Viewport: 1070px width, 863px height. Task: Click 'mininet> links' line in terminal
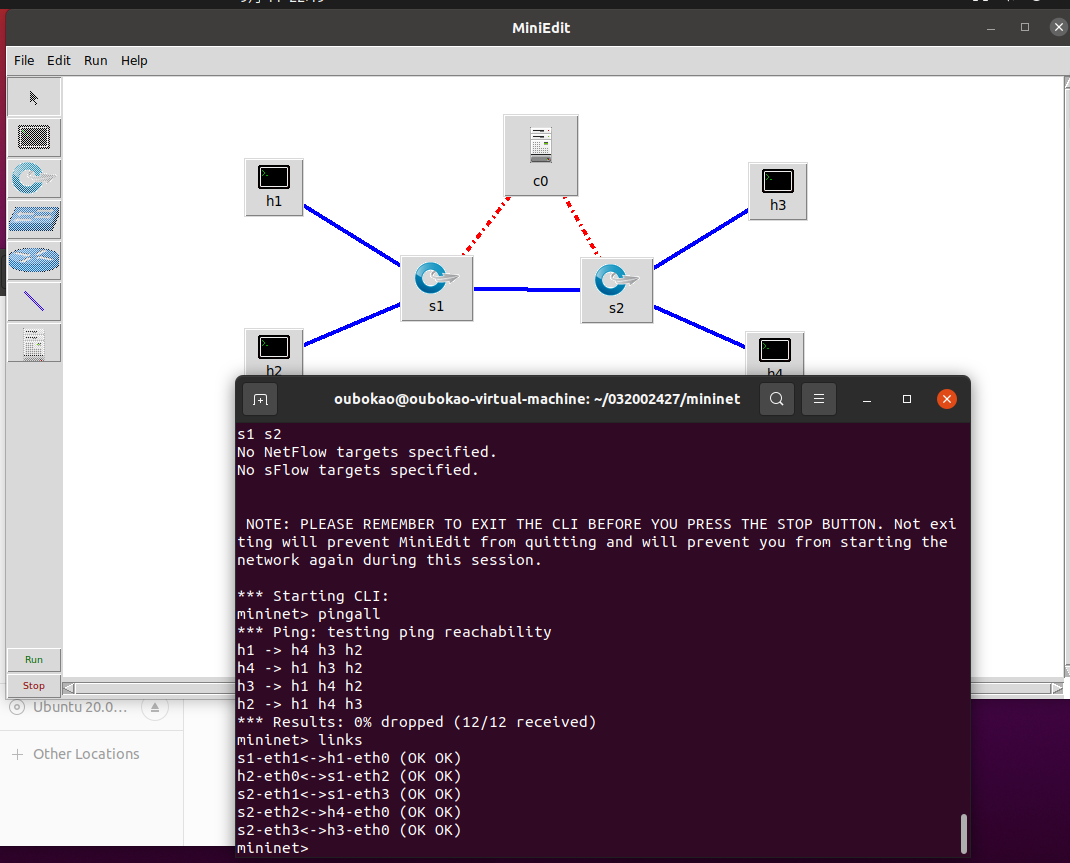point(300,740)
